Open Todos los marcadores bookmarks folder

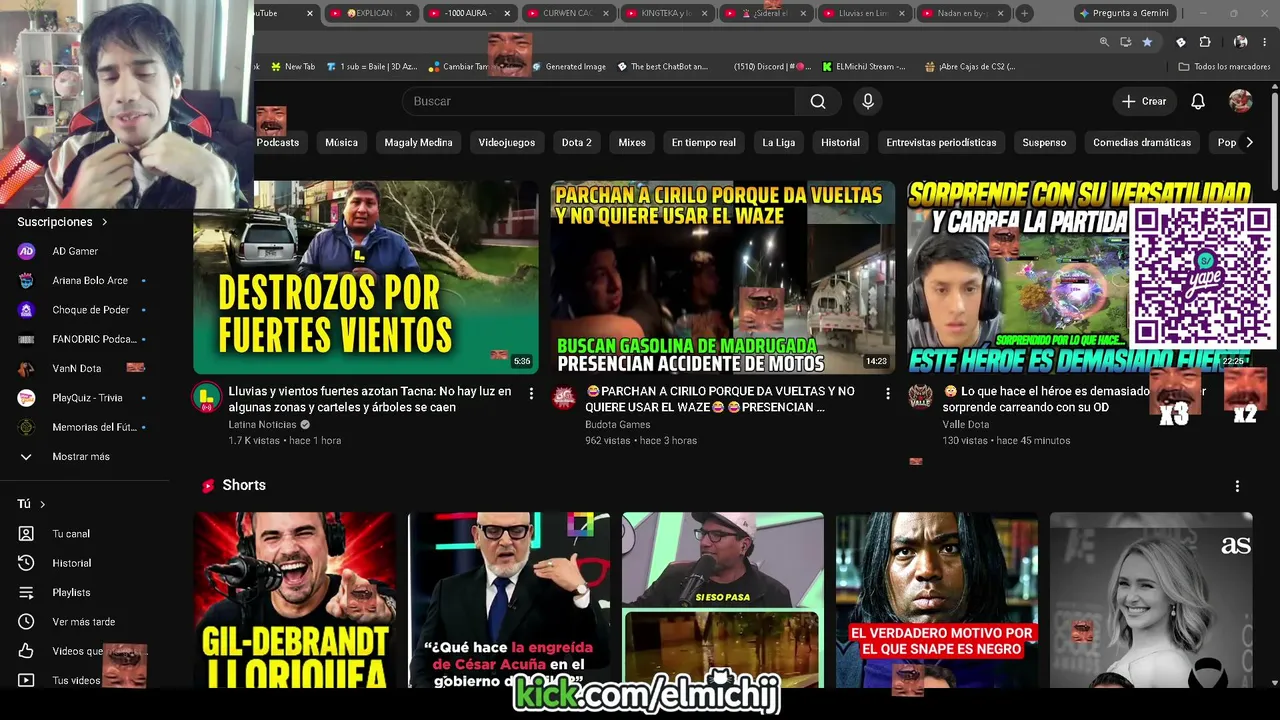click(x=1225, y=67)
